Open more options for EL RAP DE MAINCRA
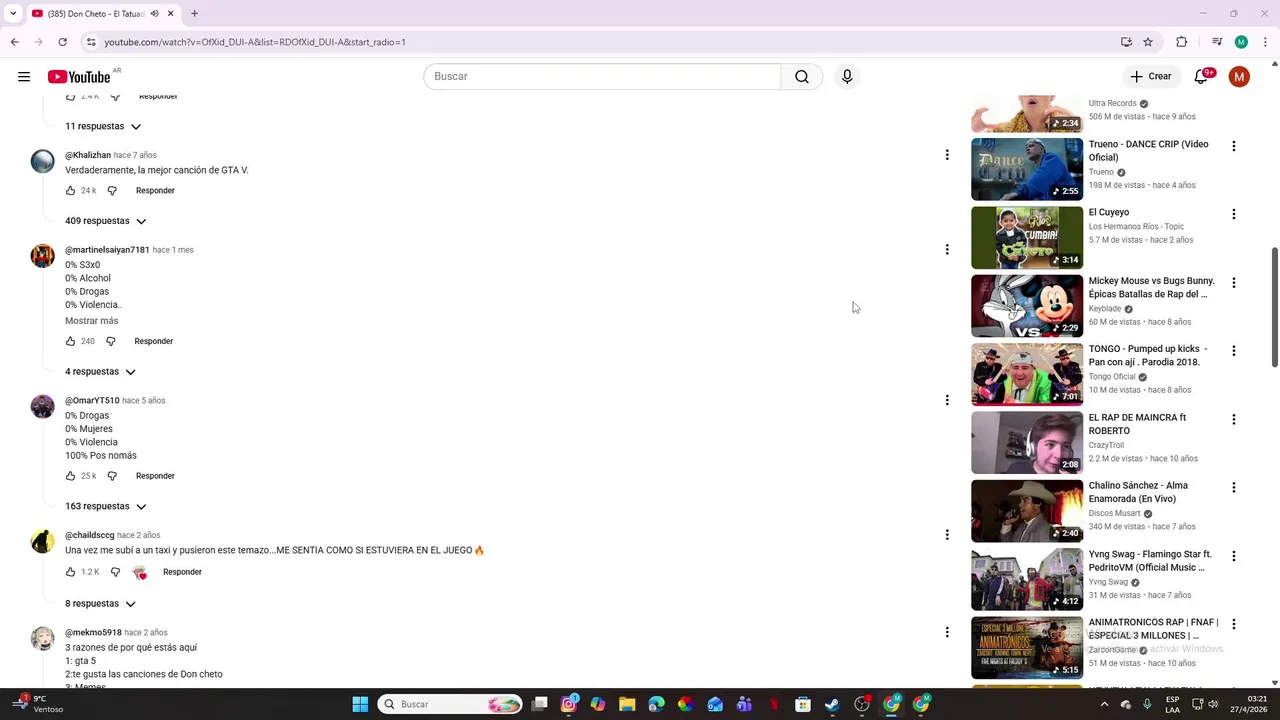The height and width of the screenshot is (720, 1280). [1234, 419]
